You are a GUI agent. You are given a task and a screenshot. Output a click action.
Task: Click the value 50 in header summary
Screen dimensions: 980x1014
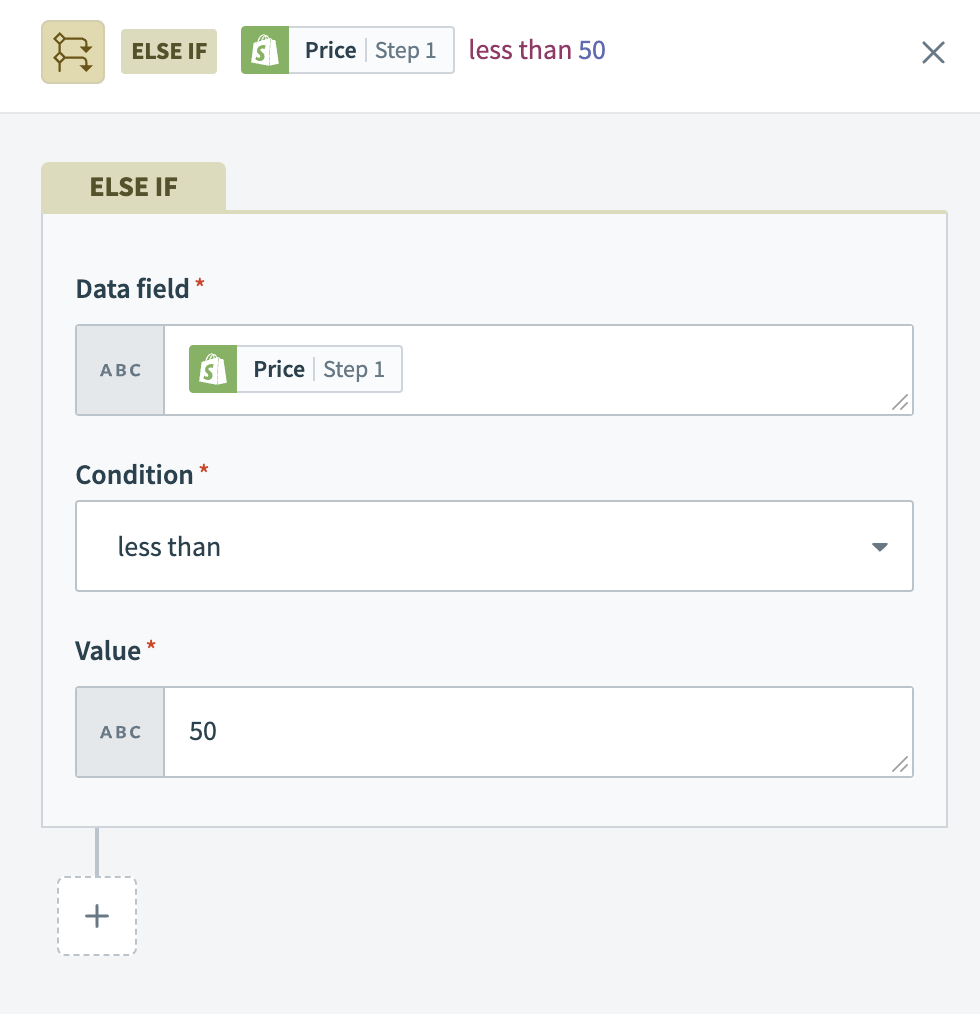[x=592, y=51]
